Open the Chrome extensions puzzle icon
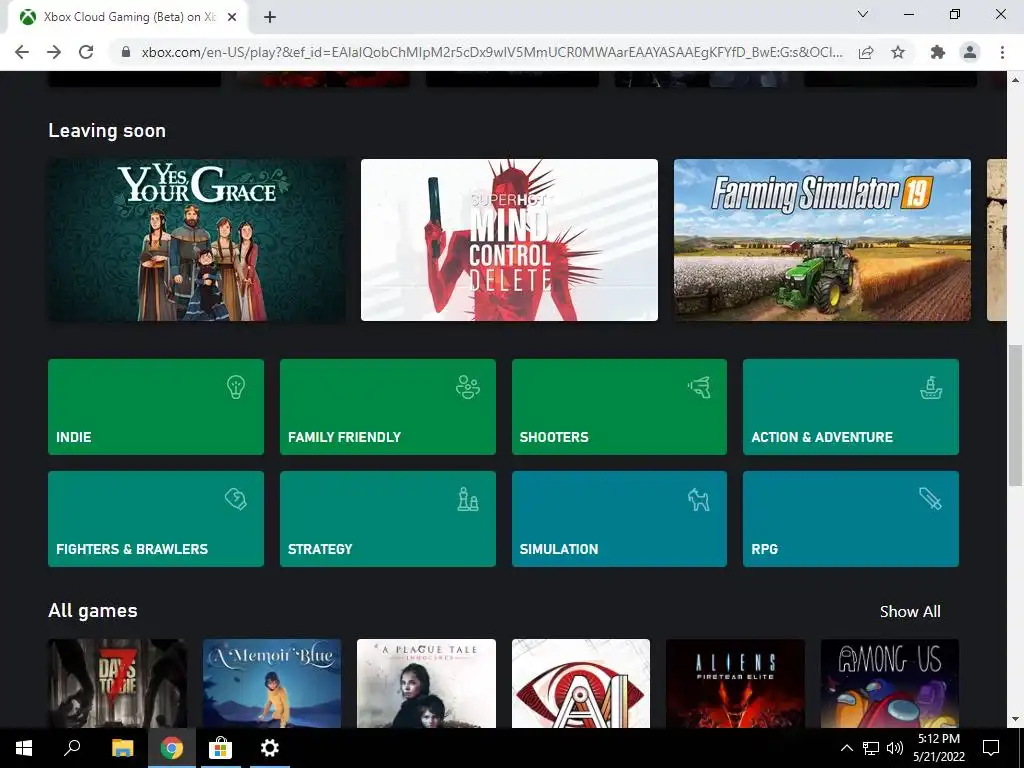Viewport: 1024px width, 768px height. (x=938, y=52)
